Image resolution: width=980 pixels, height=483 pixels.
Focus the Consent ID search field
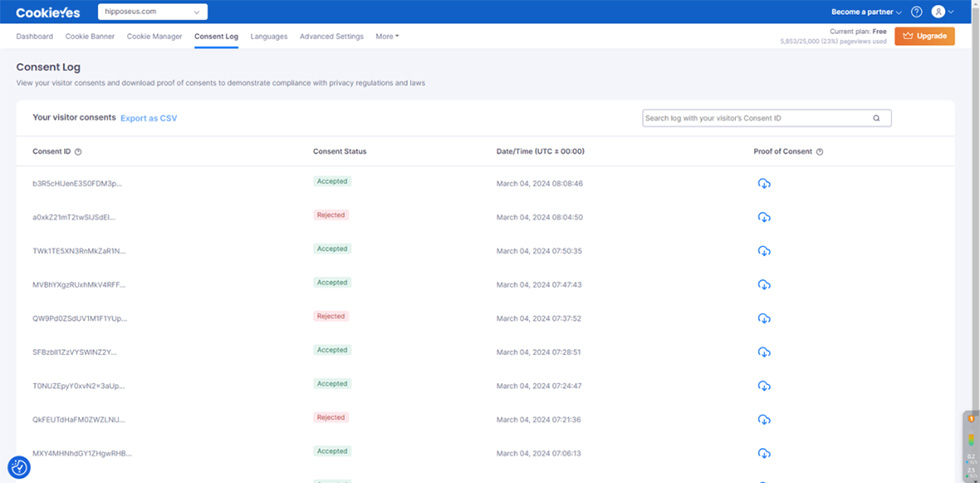coord(755,118)
